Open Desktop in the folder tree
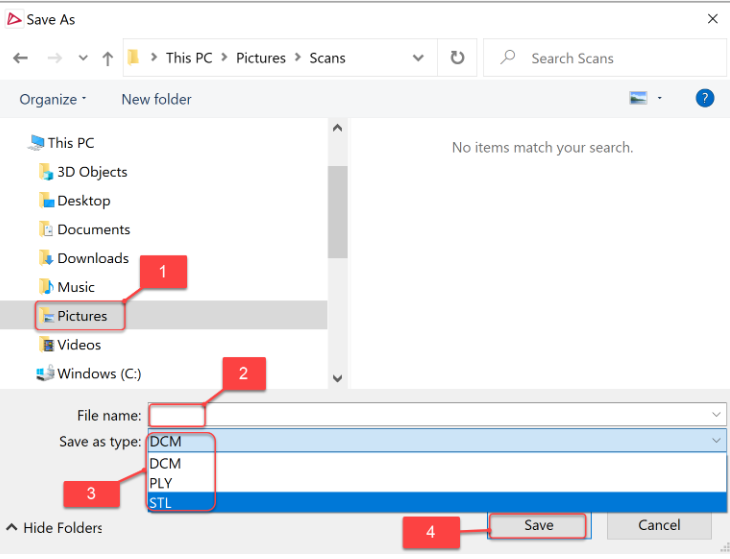The width and height of the screenshot is (730, 559). coord(74,201)
